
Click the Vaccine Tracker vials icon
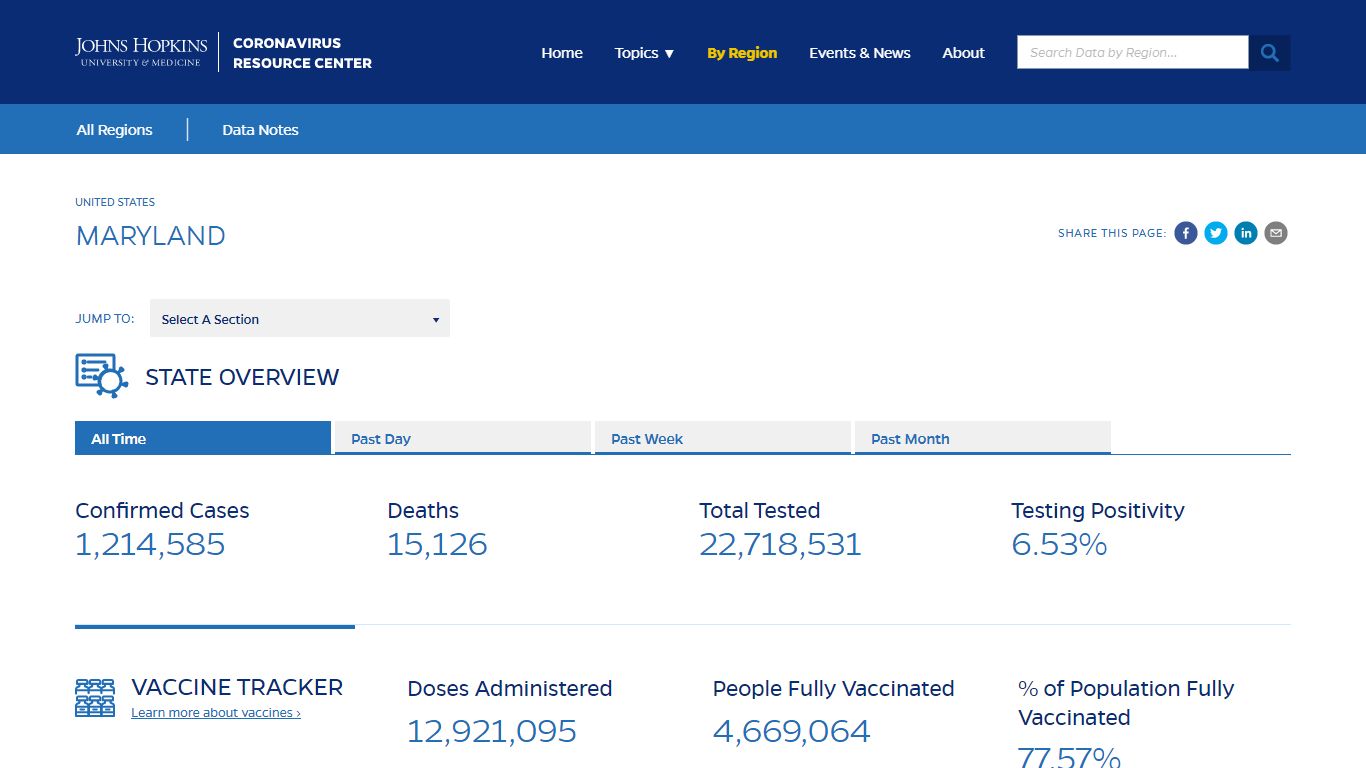[x=95, y=698]
